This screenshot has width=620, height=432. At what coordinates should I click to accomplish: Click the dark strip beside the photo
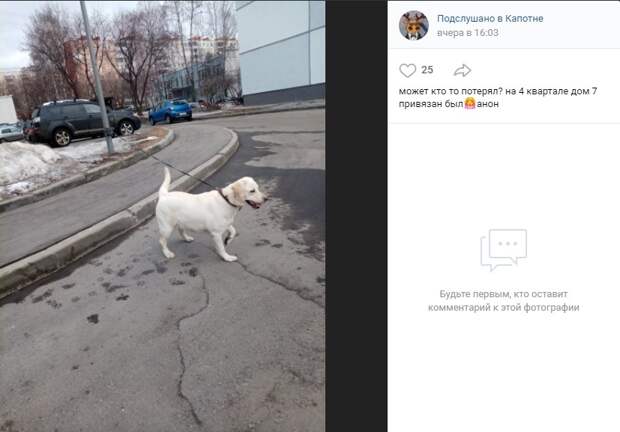pyautogui.click(x=356, y=216)
